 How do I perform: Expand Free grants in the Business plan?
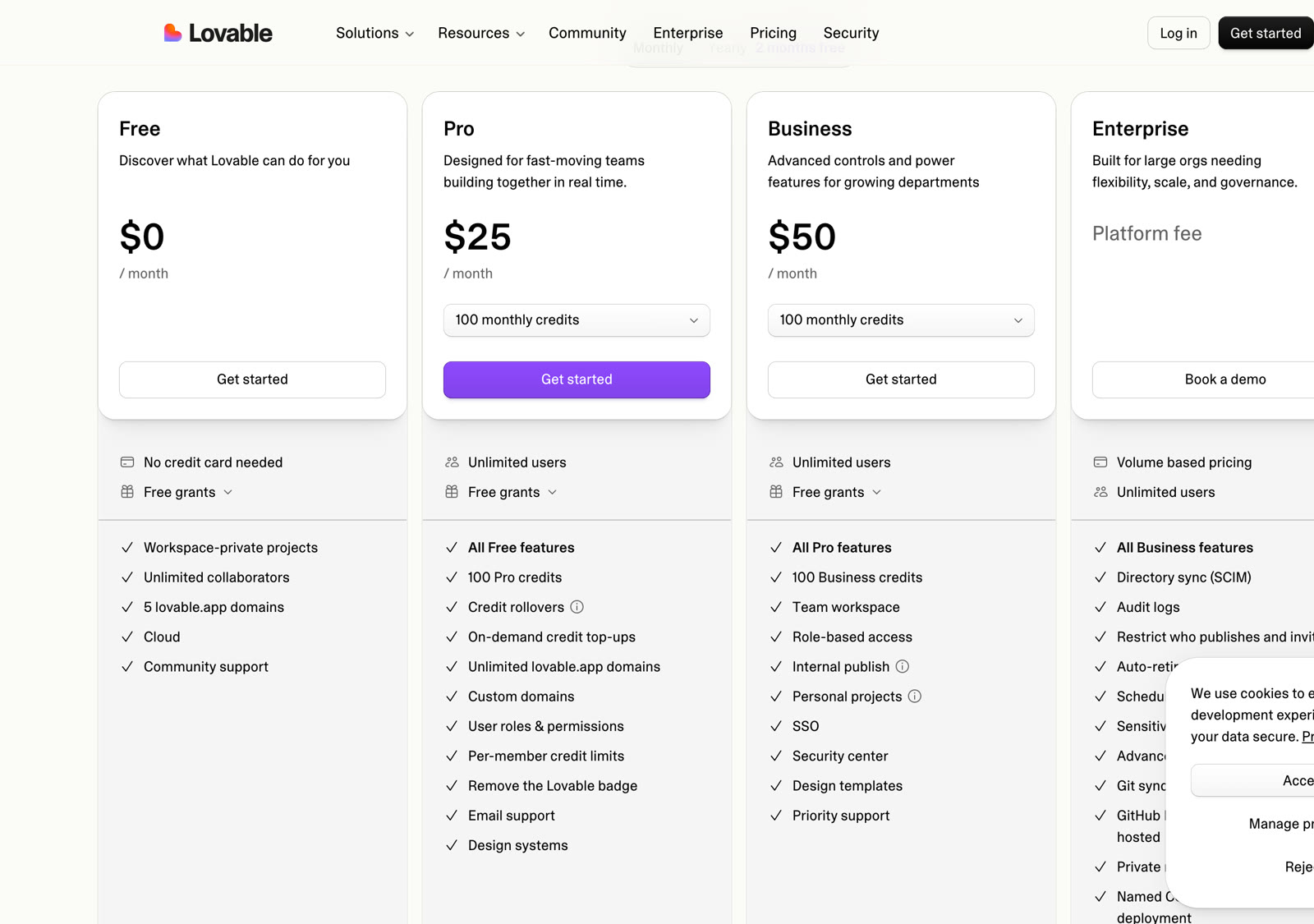point(837,492)
